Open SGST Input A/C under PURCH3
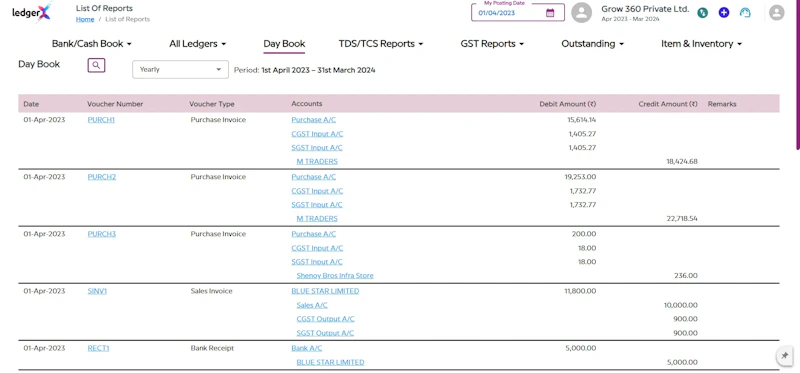The height and width of the screenshot is (373, 800). click(317, 262)
